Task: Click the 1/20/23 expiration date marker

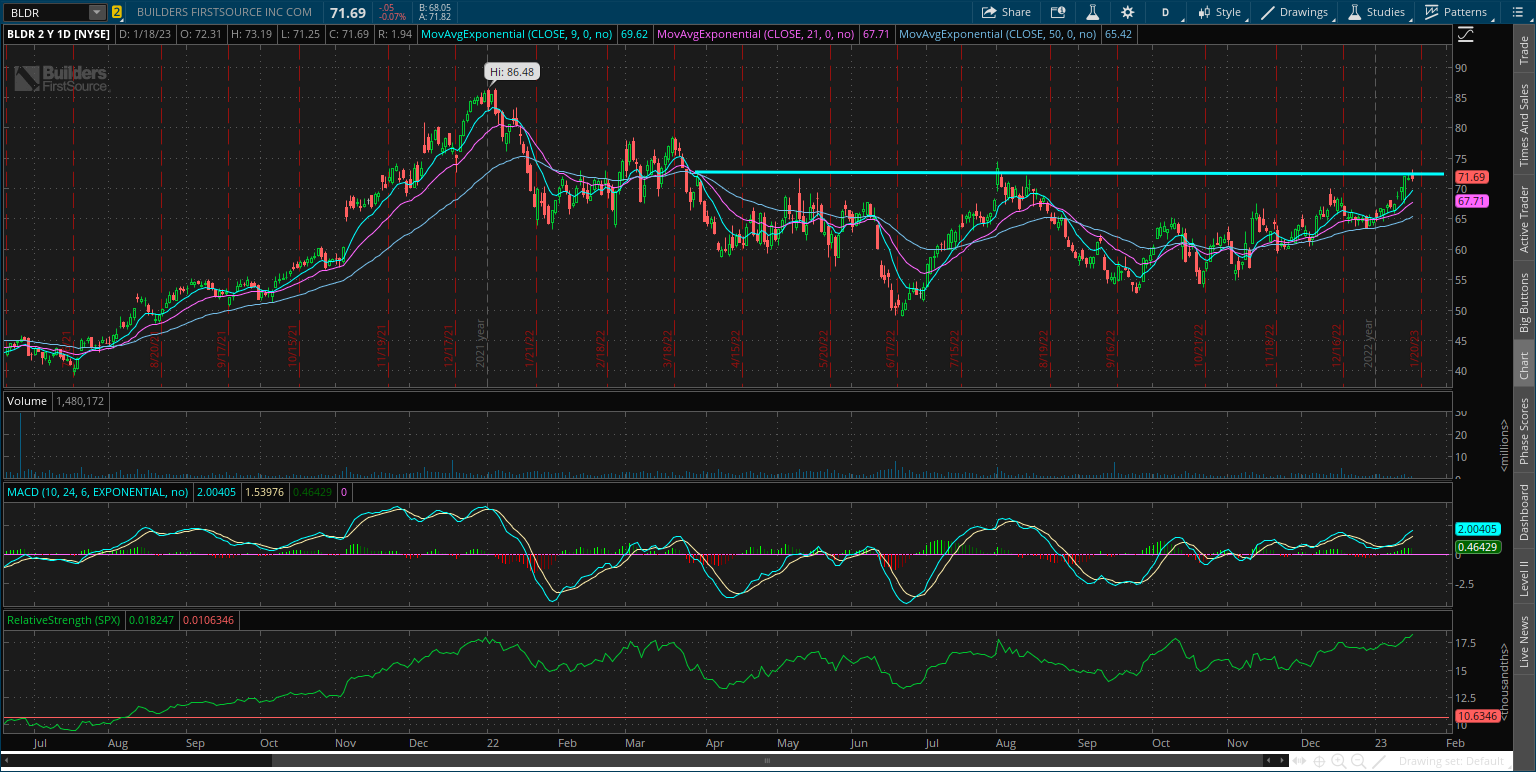Action: (x=1414, y=350)
